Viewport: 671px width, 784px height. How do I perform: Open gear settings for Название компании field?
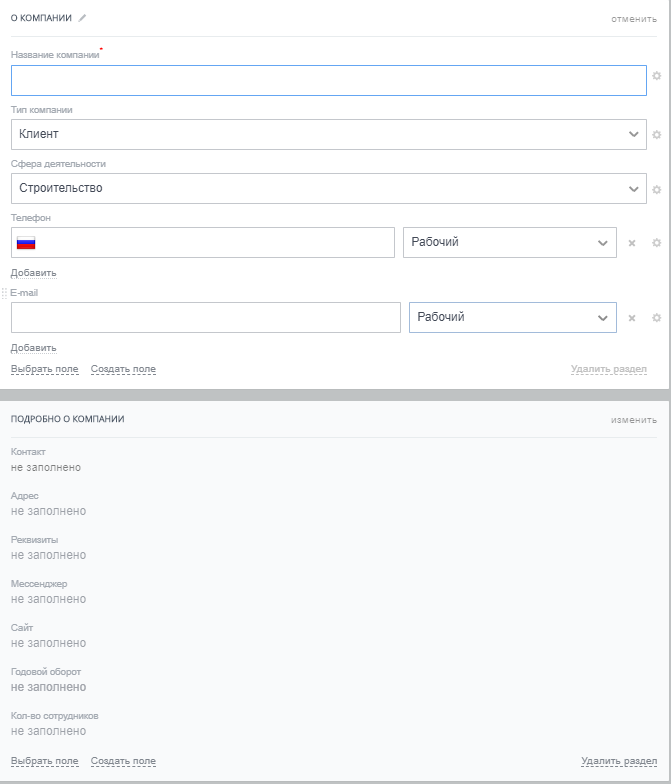click(x=657, y=76)
